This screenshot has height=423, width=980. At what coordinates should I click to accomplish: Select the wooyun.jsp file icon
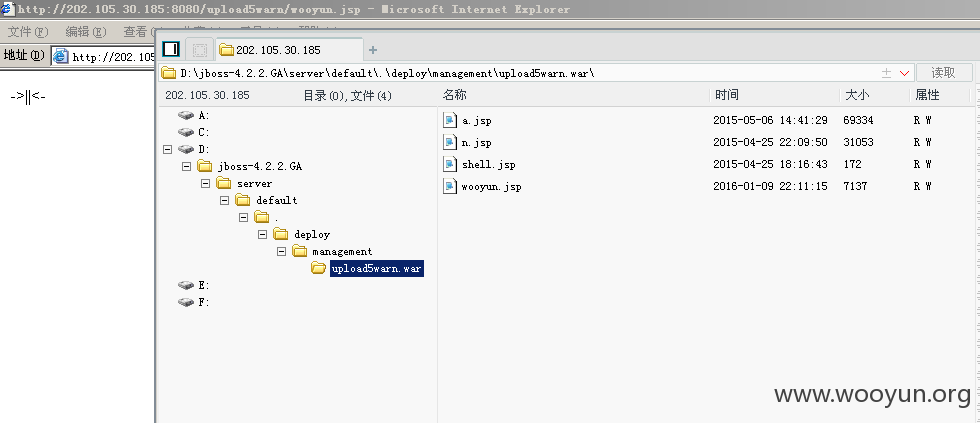(450, 186)
